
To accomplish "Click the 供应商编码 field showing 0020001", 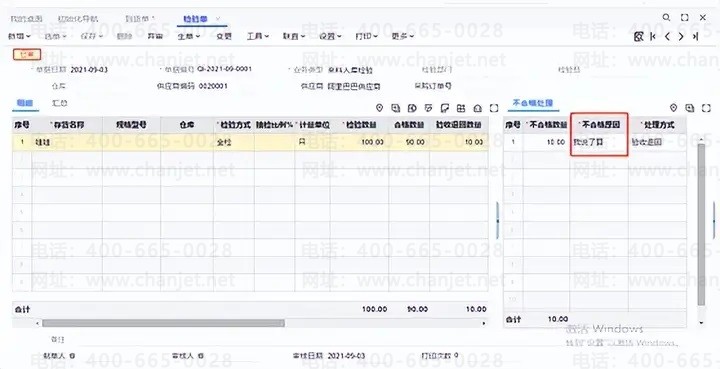I will point(213,86).
